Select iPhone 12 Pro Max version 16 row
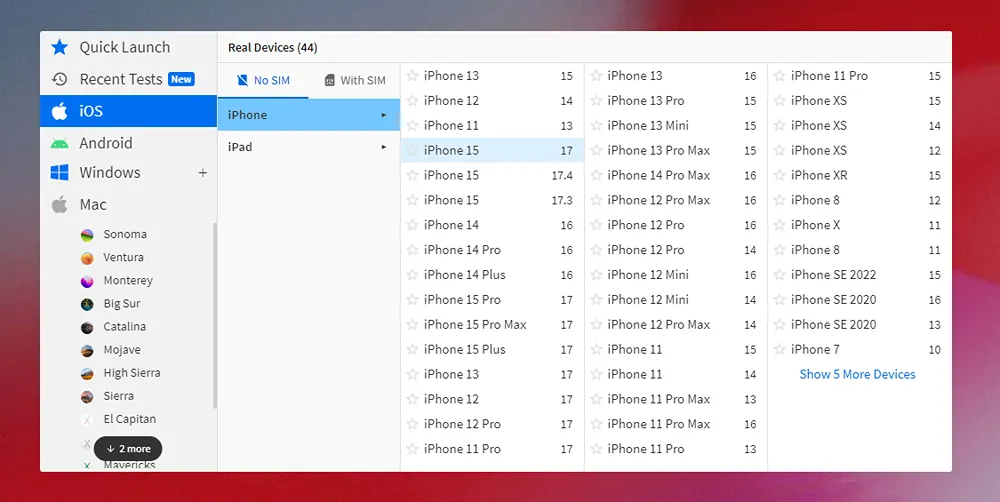The height and width of the screenshot is (502, 1000). pyautogui.click(x=676, y=200)
